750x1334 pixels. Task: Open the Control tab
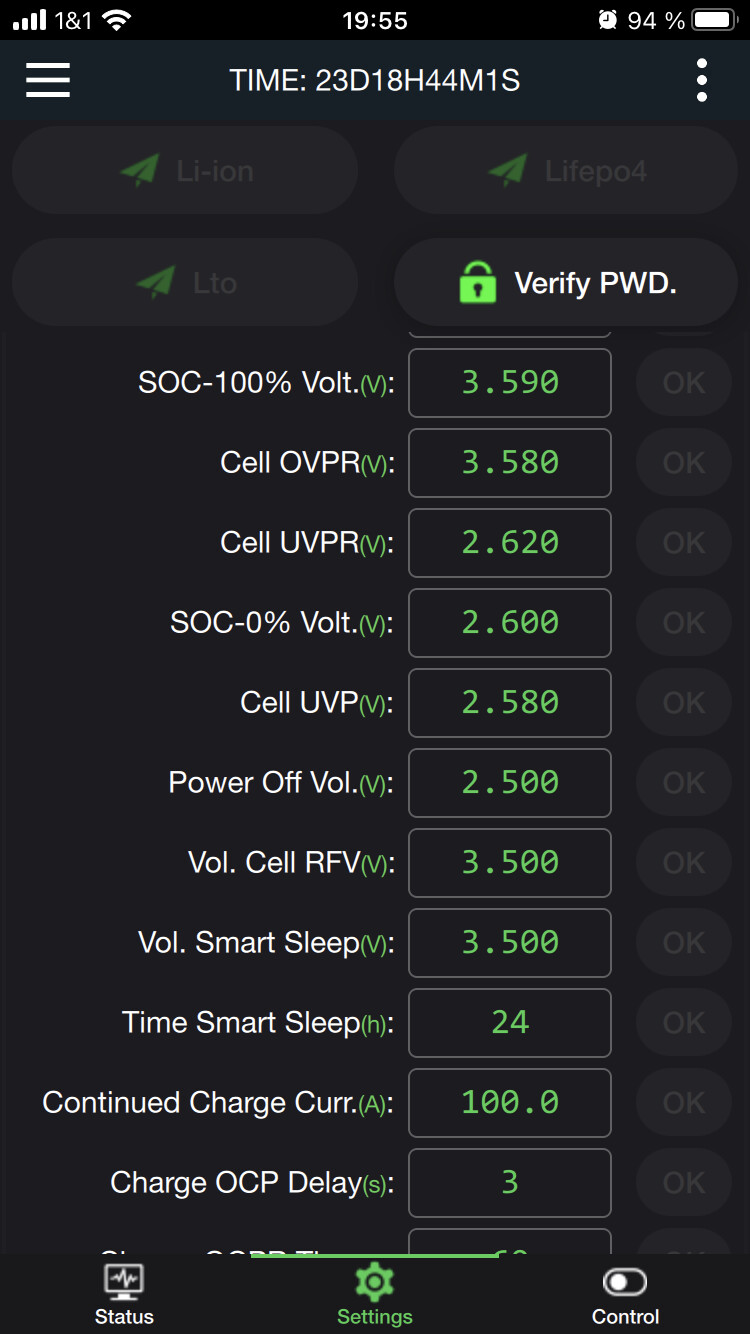[x=625, y=1296]
